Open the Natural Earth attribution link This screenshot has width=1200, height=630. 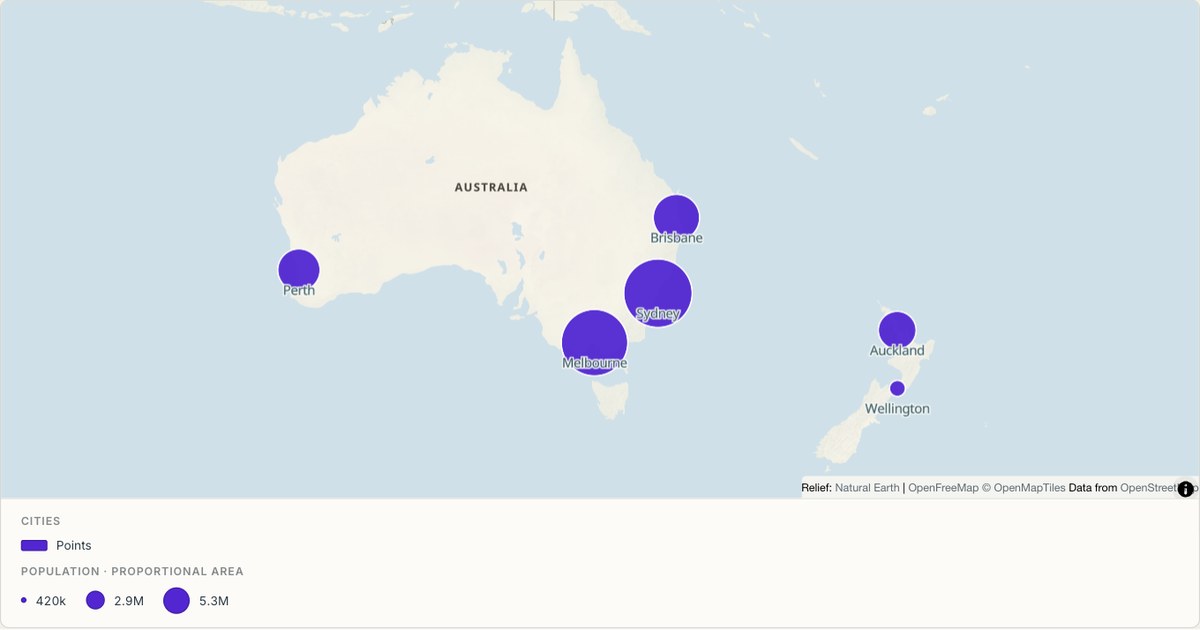(867, 488)
